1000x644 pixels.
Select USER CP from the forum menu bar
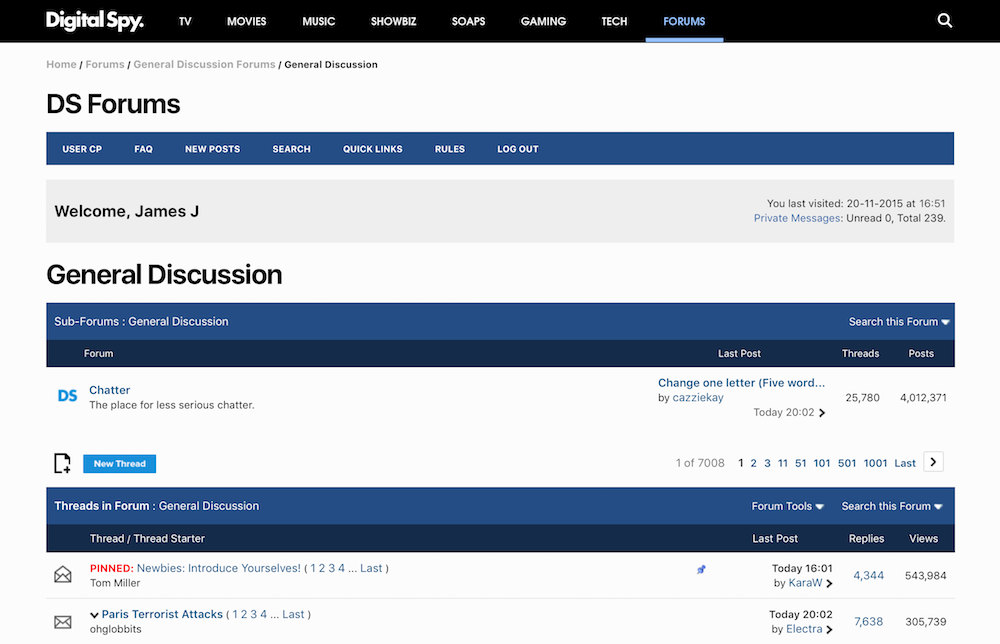[82, 148]
